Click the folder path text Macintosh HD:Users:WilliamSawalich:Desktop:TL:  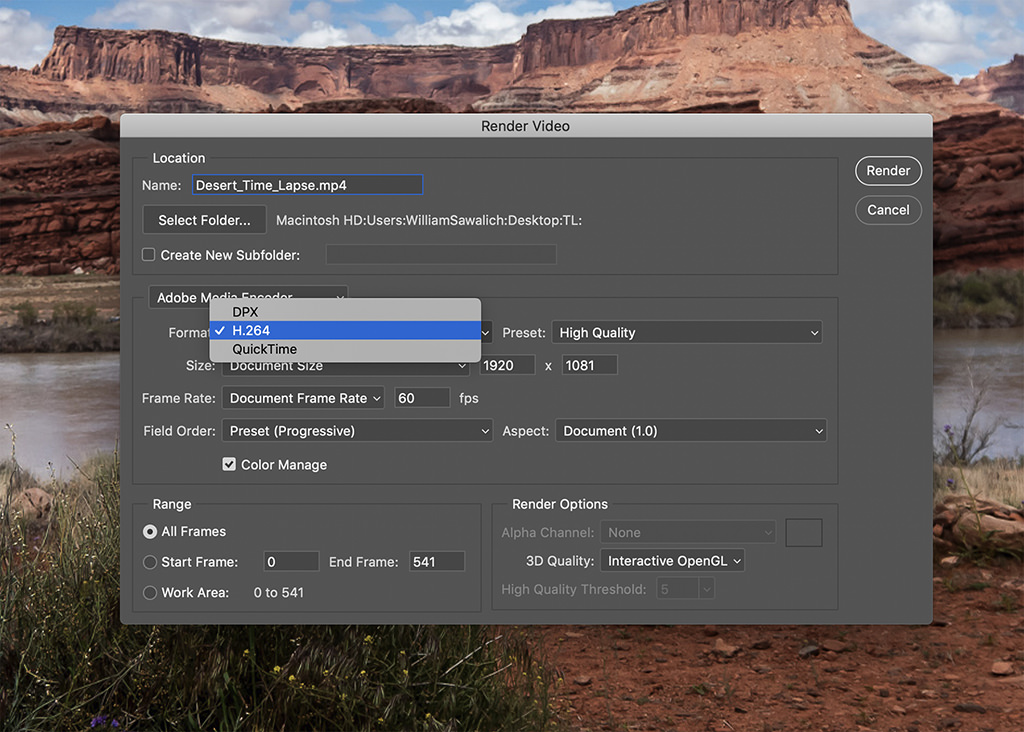pyautogui.click(x=428, y=220)
